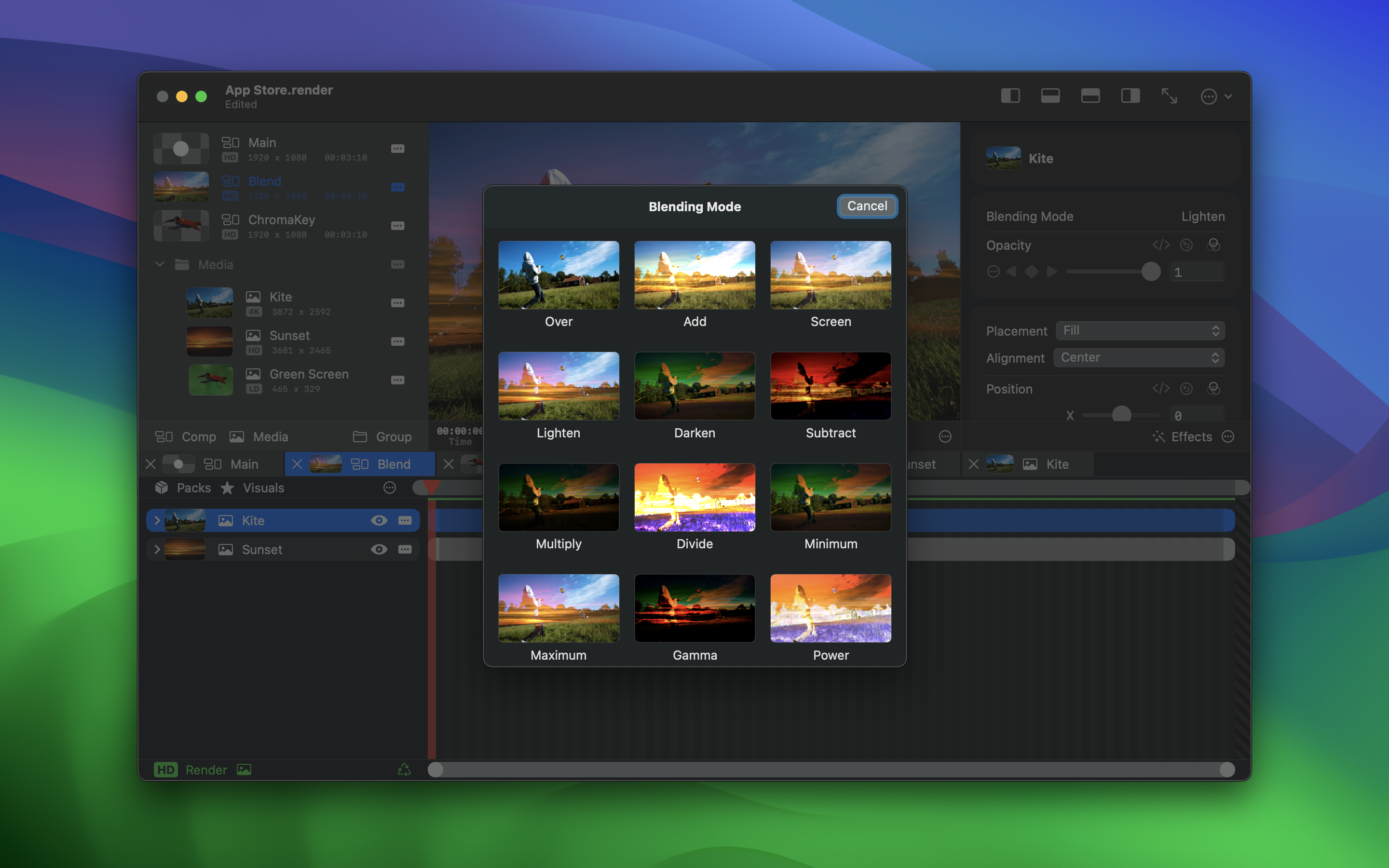Cancel the Blending Mode dialog

tap(867, 206)
